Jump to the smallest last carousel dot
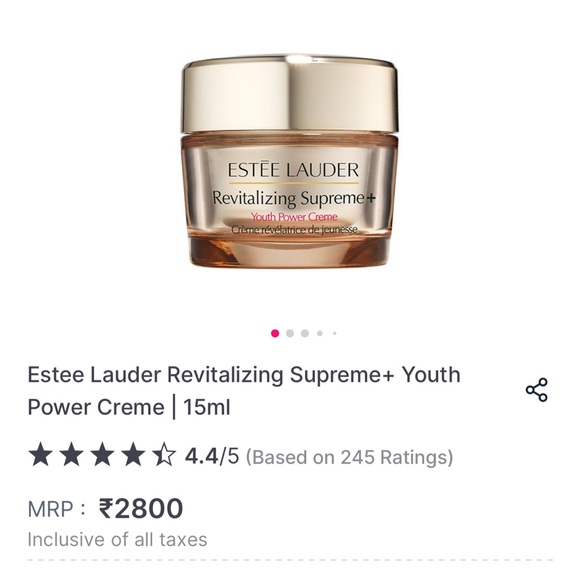Viewport: 580px width, 580px height. coord(334,333)
